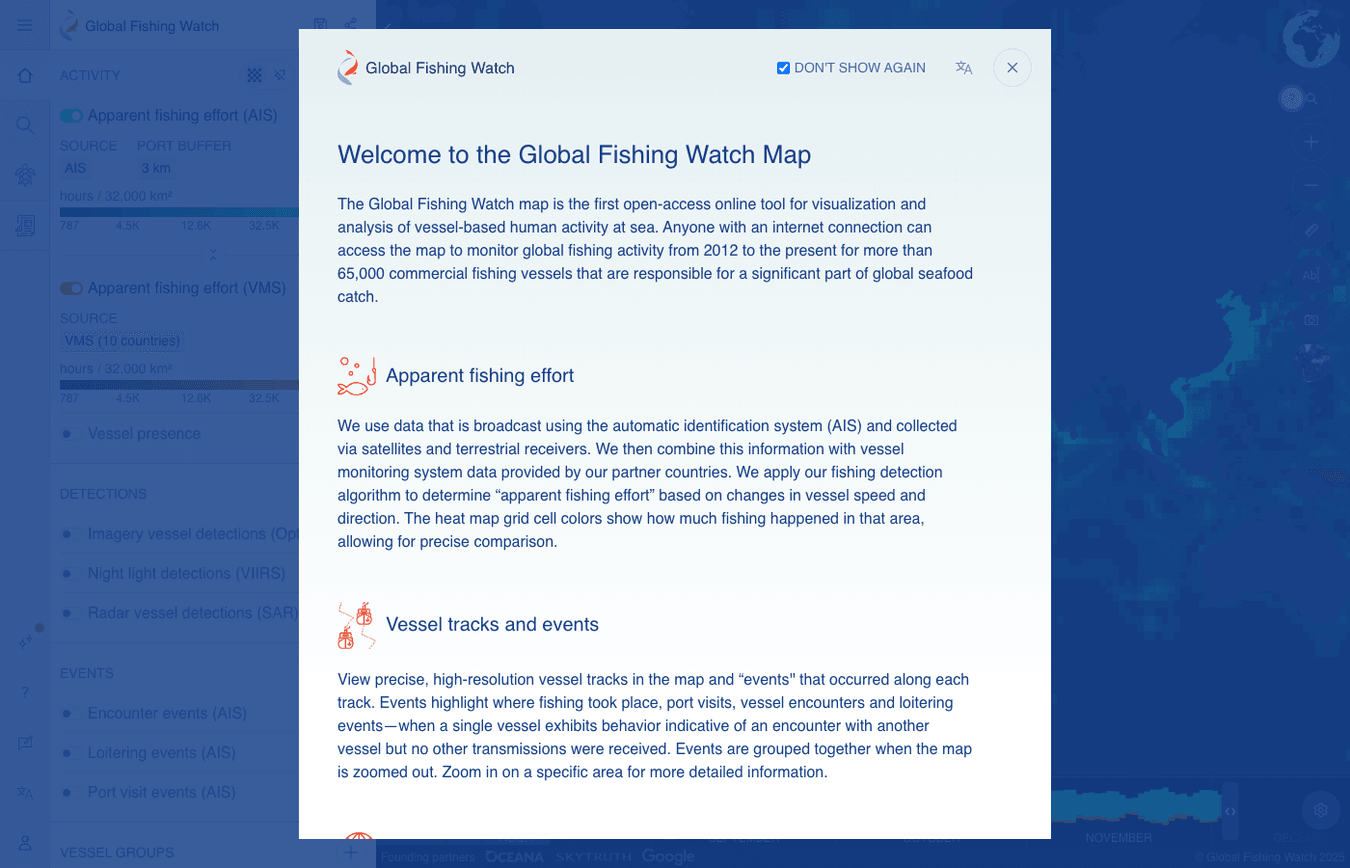Screen dimensions: 1350x868
Task: Add a new vessel group with the plus button
Action: tap(351, 852)
